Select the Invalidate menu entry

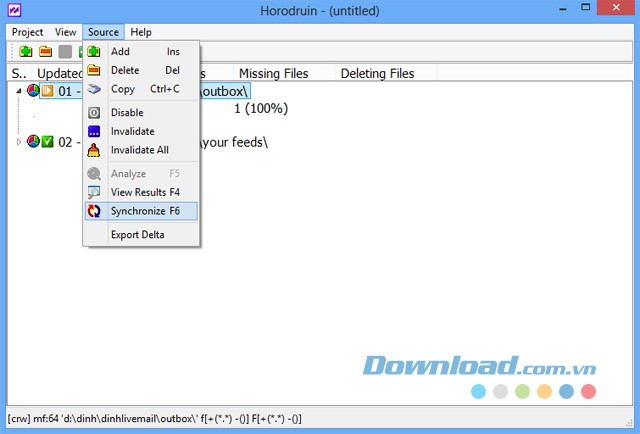coord(132,131)
